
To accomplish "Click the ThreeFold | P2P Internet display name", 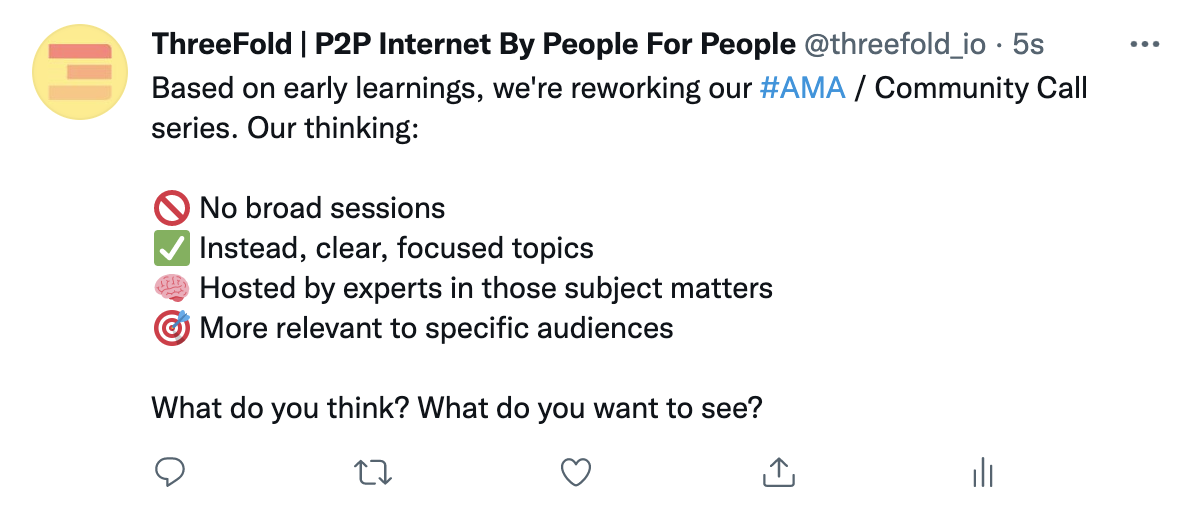I will pyautogui.click(x=473, y=45).
